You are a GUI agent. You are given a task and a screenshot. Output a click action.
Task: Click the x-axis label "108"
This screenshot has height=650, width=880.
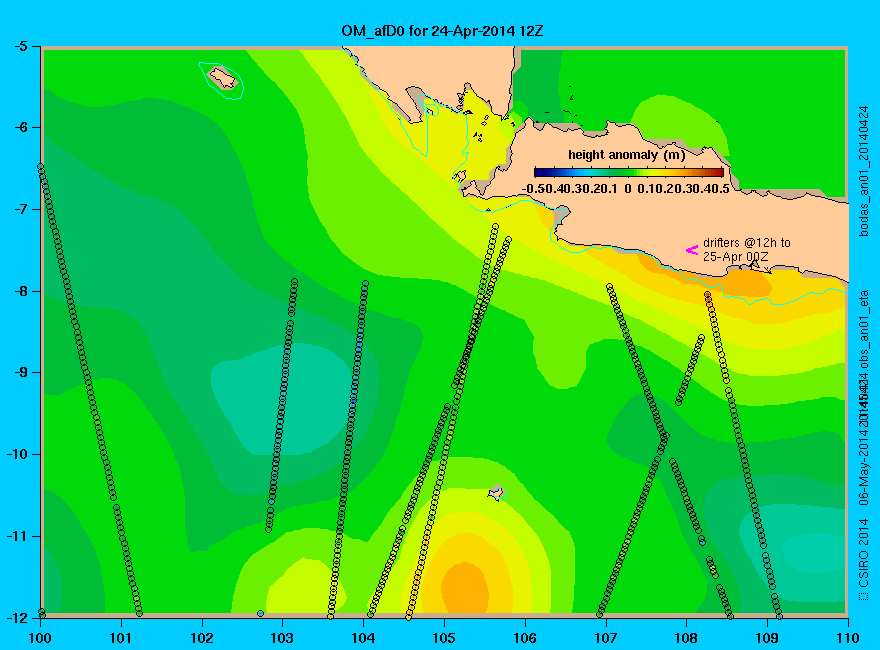click(x=686, y=638)
